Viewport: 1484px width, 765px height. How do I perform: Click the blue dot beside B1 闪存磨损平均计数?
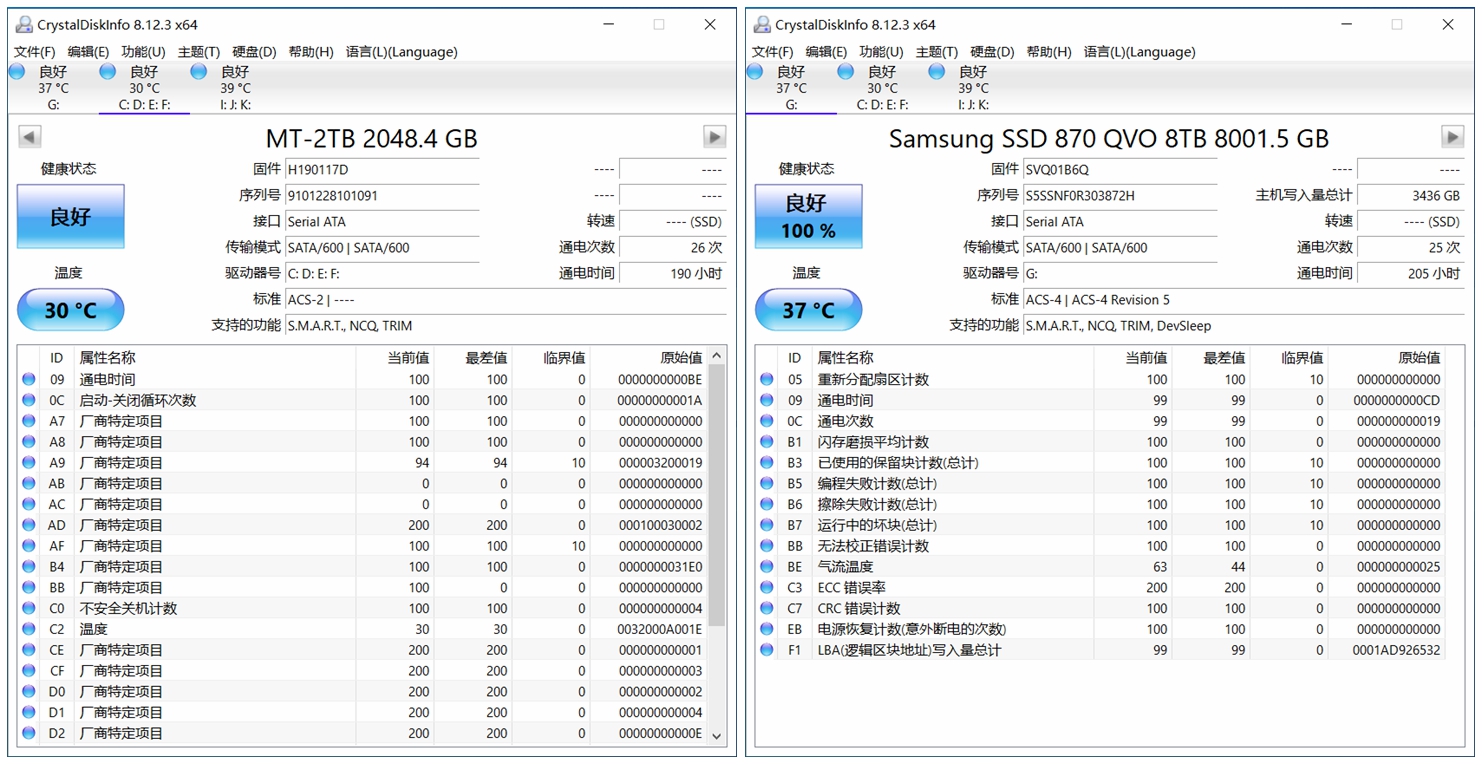click(766, 441)
